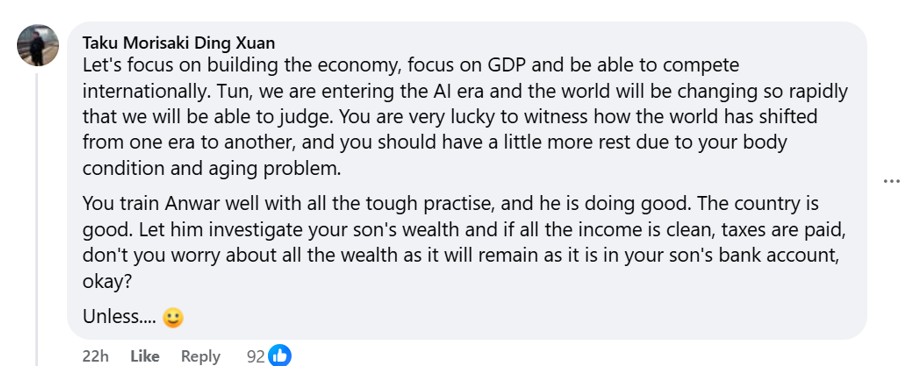906x376 pixels.
Task: Open the three-dots comment options menu
Action: 892,181
